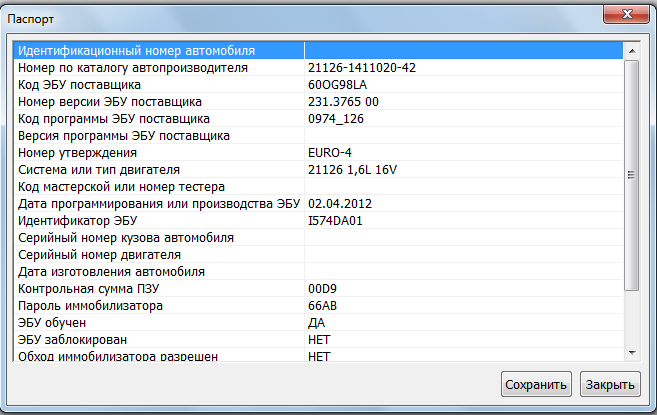This screenshot has height=415, width=657.
Task: Select the Система или тип двигателя row
Action: coord(98,169)
